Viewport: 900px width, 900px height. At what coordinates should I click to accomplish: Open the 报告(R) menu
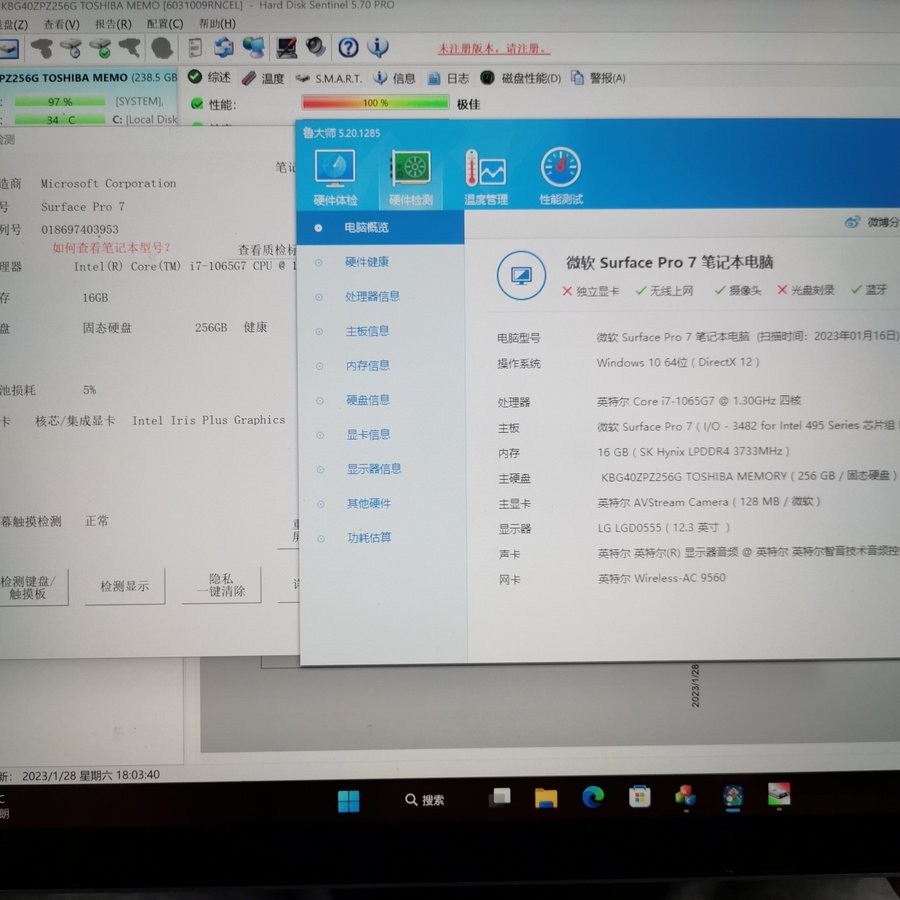(x=113, y=24)
